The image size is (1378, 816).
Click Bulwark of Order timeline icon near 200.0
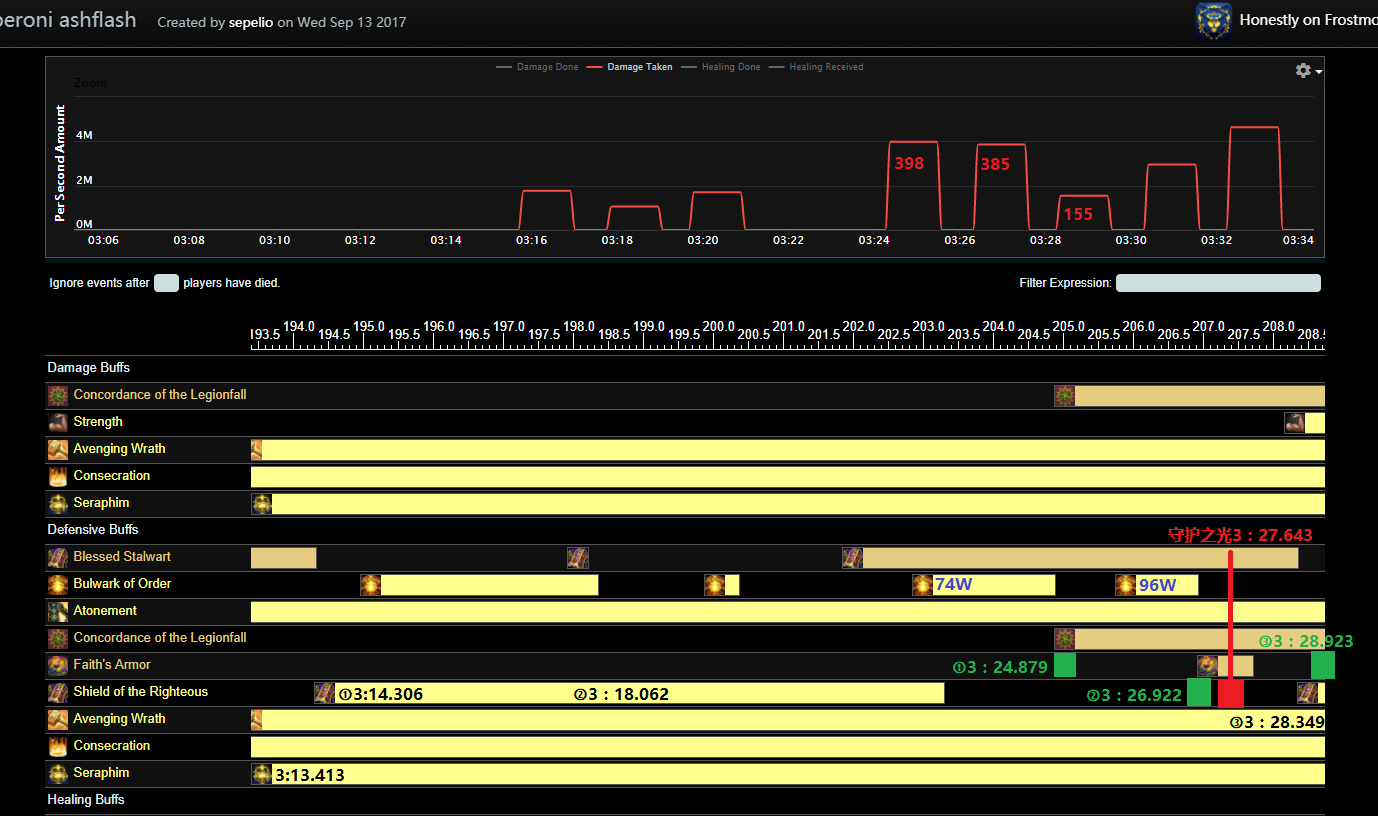(715, 585)
